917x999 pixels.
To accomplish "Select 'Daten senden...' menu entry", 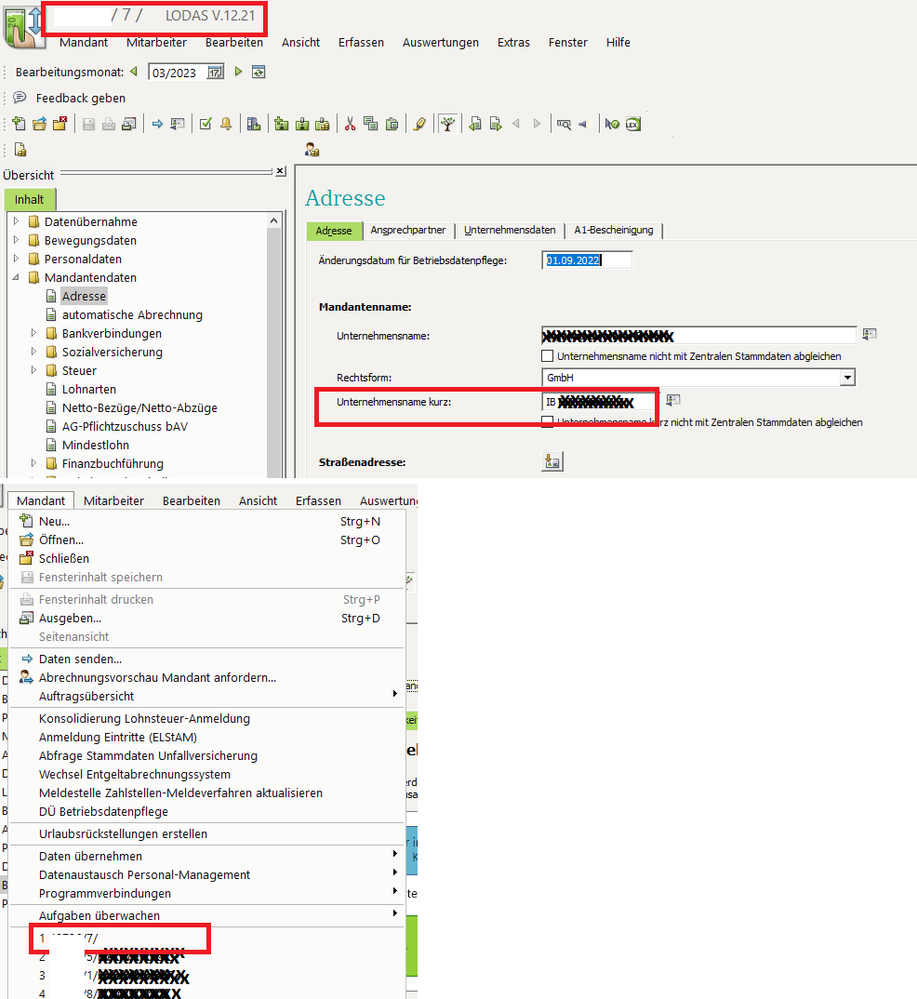I will pyautogui.click(x=80, y=659).
